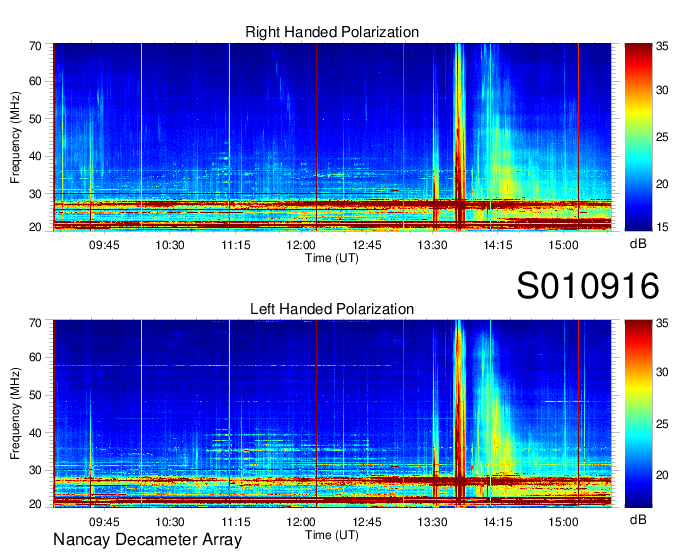Click the 20 MHz tick on the right-handed plot
680x552 pixels.
tap(35, 227)
